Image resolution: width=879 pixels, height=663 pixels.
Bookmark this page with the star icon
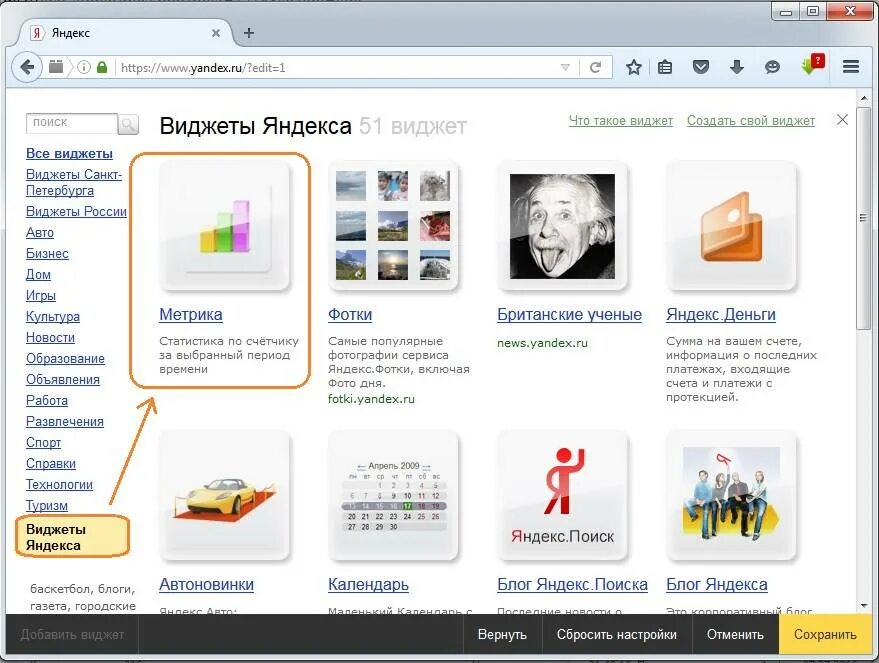pyautogui.click(x=633, y=68)
